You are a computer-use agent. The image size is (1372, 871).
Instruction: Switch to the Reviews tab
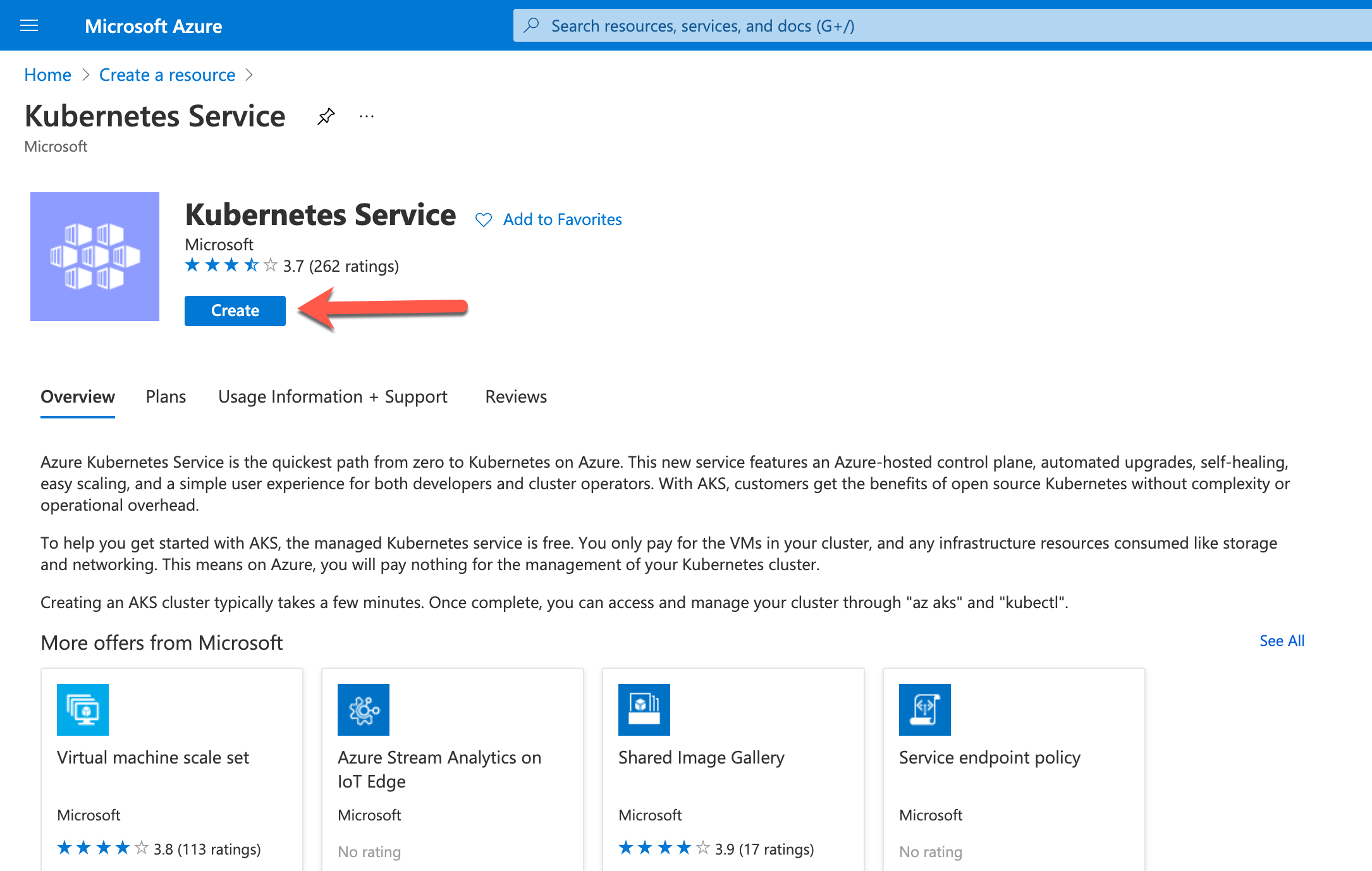tap(516, 396)
